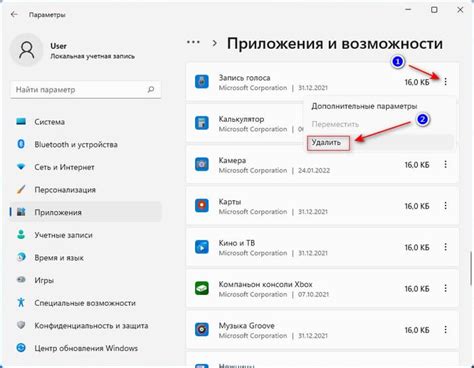
Task: Click the Учетные записи person icon
Action: click(x=21, y=235)
